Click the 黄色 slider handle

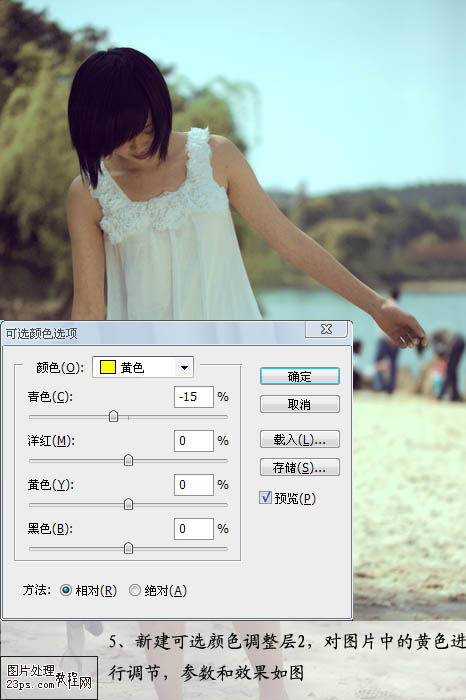(x=128, y=504)
